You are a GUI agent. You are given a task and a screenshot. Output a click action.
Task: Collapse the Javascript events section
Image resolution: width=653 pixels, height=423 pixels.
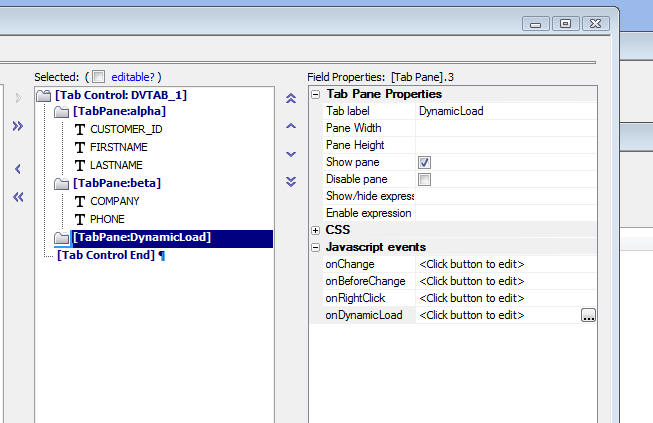[315, 248]
